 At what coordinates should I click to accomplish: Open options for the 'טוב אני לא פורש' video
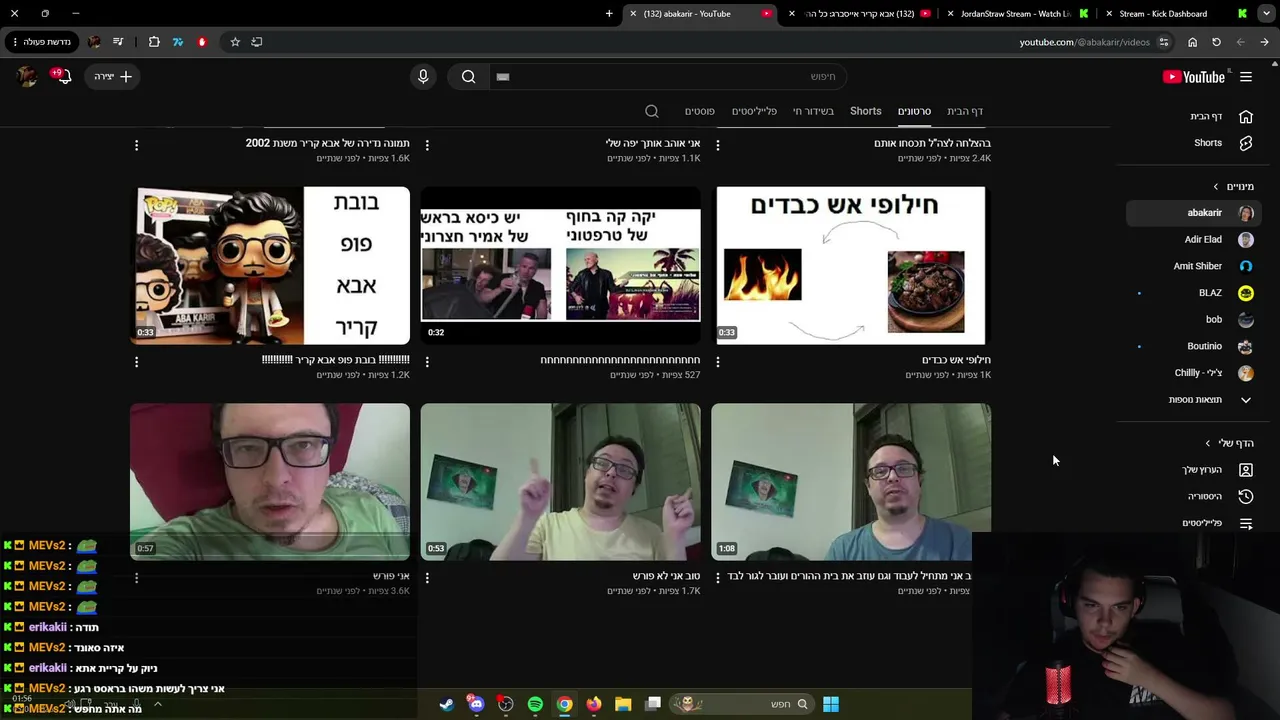coord(427,578)
